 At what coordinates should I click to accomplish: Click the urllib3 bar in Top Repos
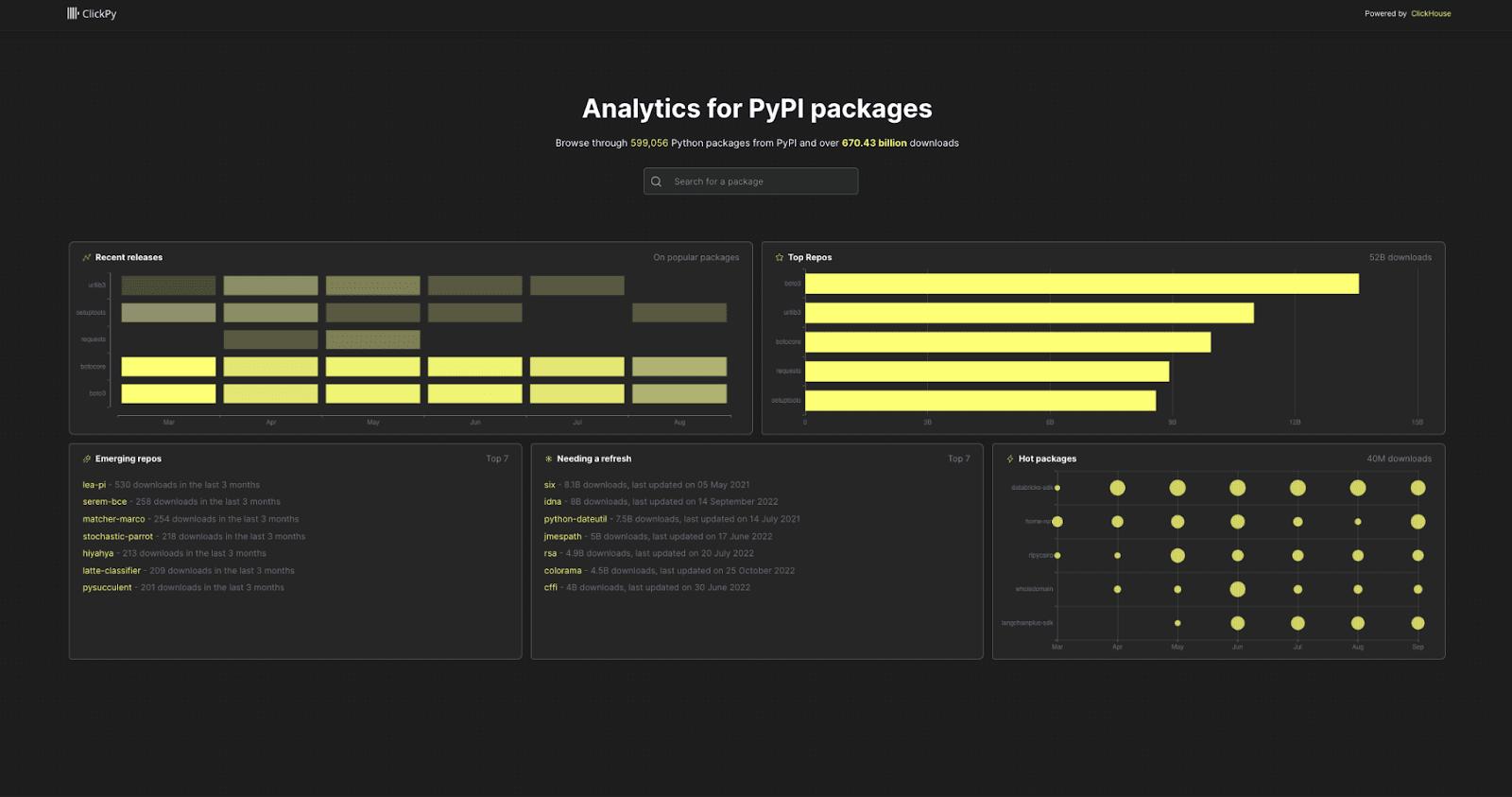(x=1029, y=313)
